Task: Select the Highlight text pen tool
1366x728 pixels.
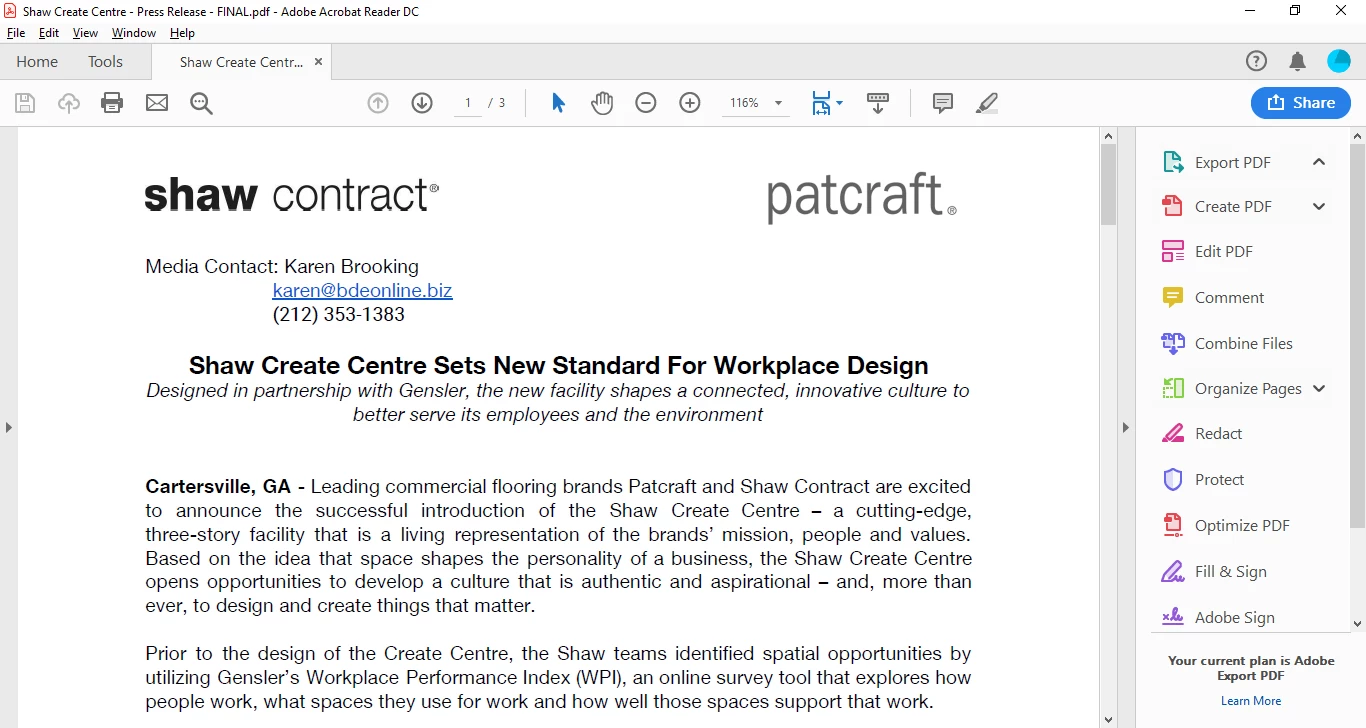Action: coord(987,103)
